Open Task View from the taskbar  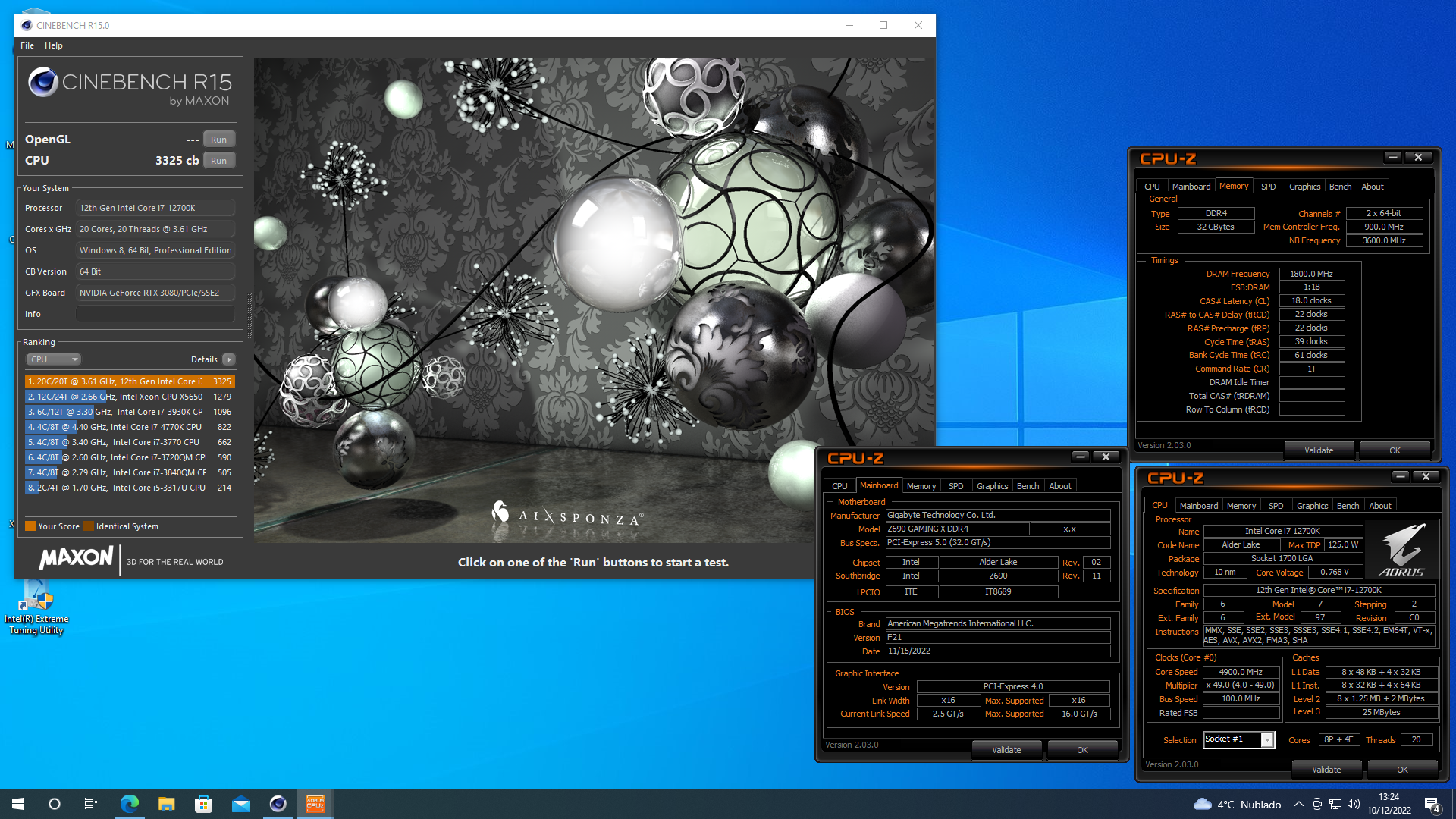(91, 804)
